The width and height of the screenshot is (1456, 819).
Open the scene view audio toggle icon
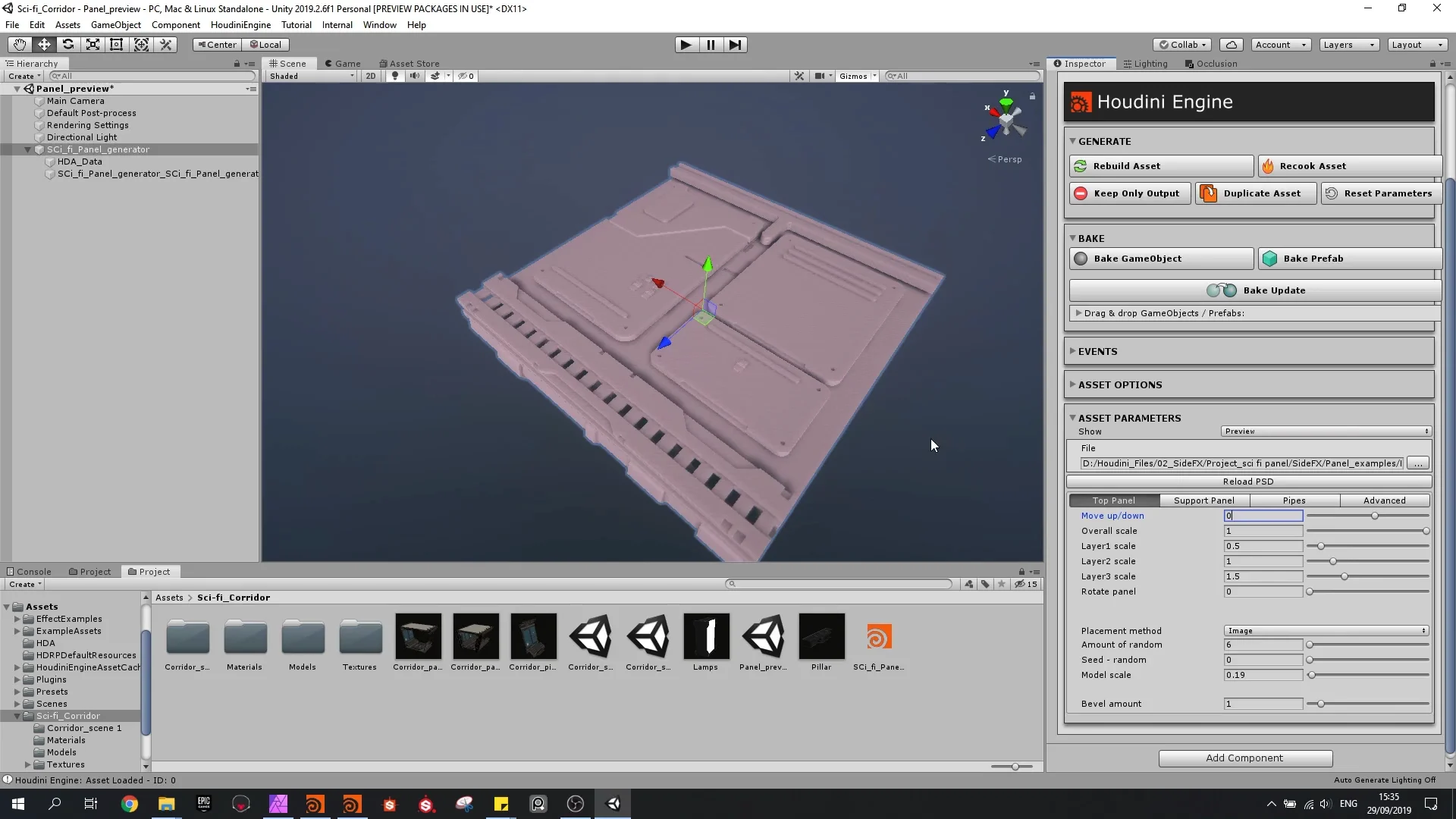[x=415, y=76]
